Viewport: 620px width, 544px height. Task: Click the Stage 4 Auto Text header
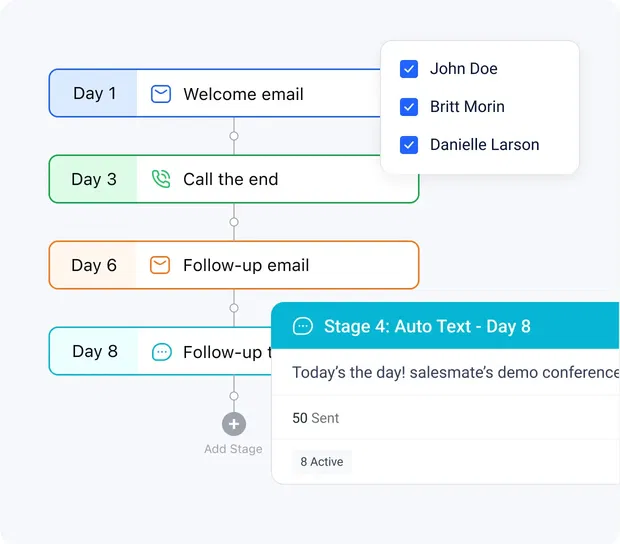[x=427, y=327]
